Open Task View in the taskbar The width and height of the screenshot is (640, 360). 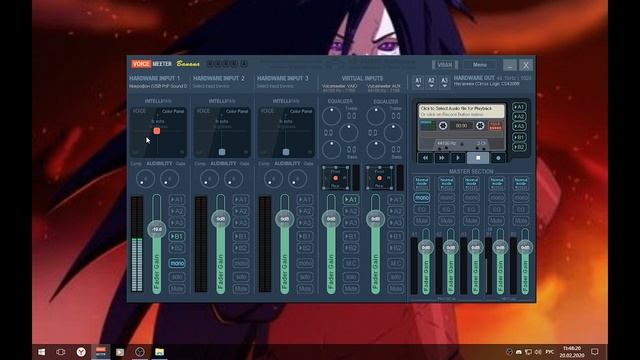click(x=61, y=352)
